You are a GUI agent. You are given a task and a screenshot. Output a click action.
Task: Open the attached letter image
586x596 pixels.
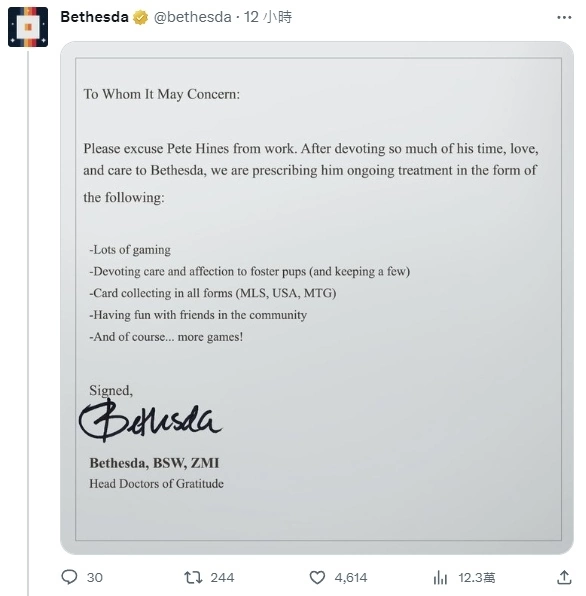317,298
